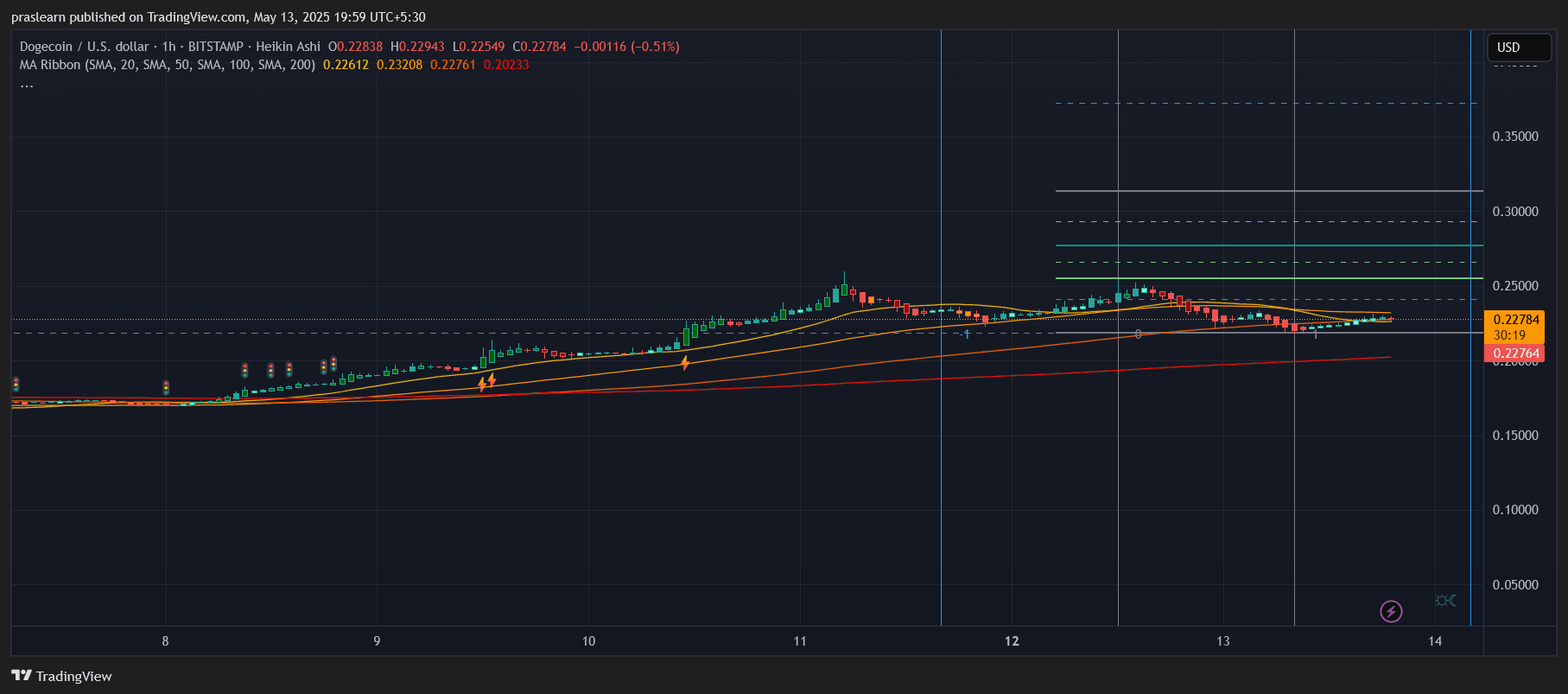Click the 0.30000 price axis label
The width and height of the screenshot is (1568, 694).
(1515, 212)
